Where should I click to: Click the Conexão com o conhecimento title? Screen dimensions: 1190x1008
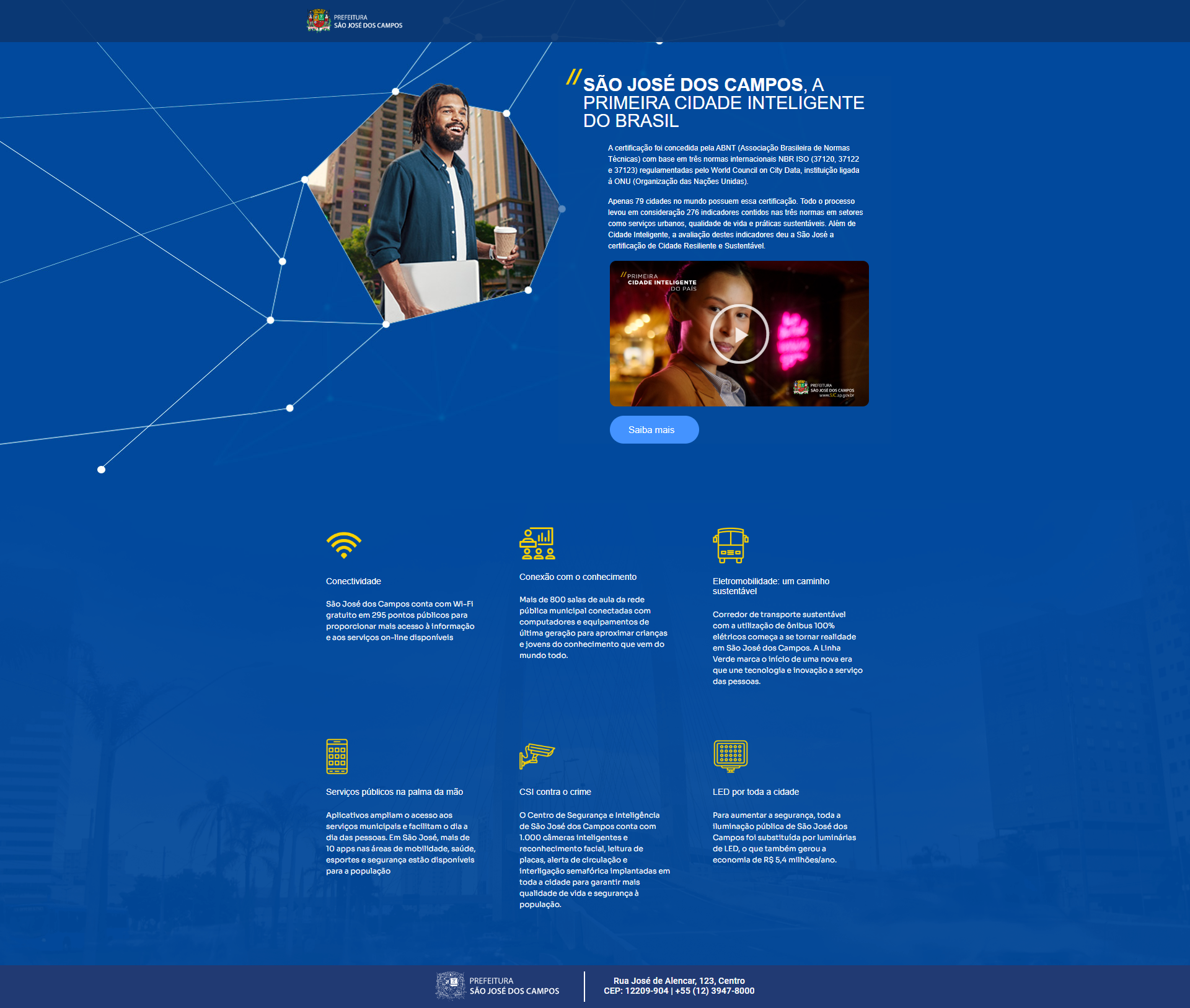(x=578, y=577)
